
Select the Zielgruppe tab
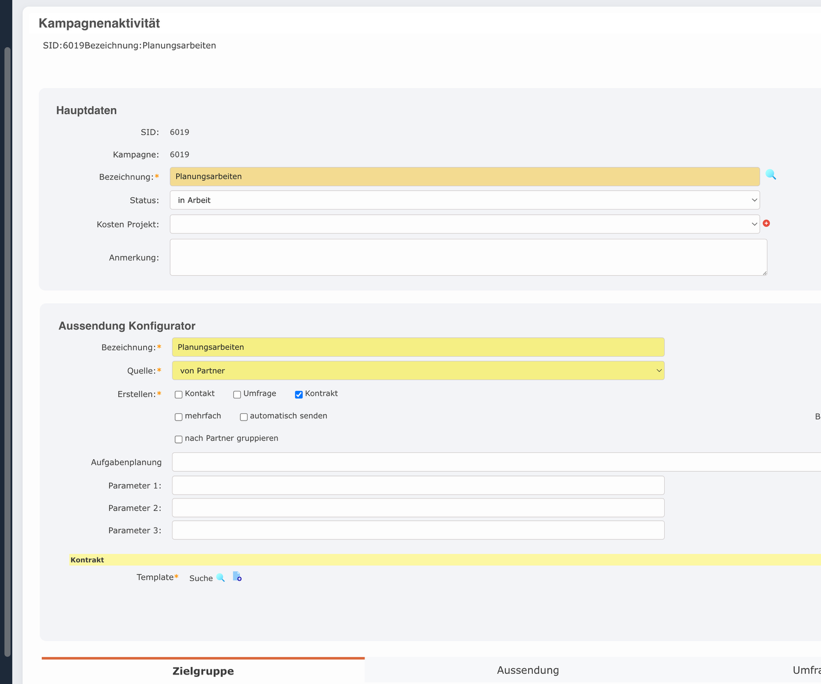coord(201,671)
